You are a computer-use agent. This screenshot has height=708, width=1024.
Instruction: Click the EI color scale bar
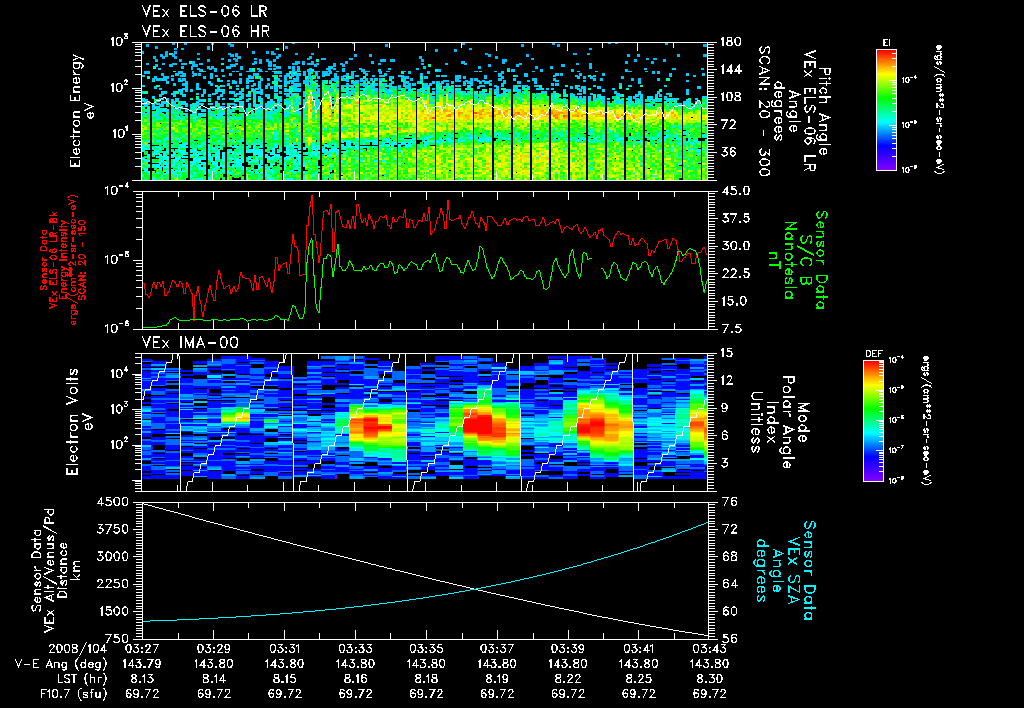click(886, 109)
